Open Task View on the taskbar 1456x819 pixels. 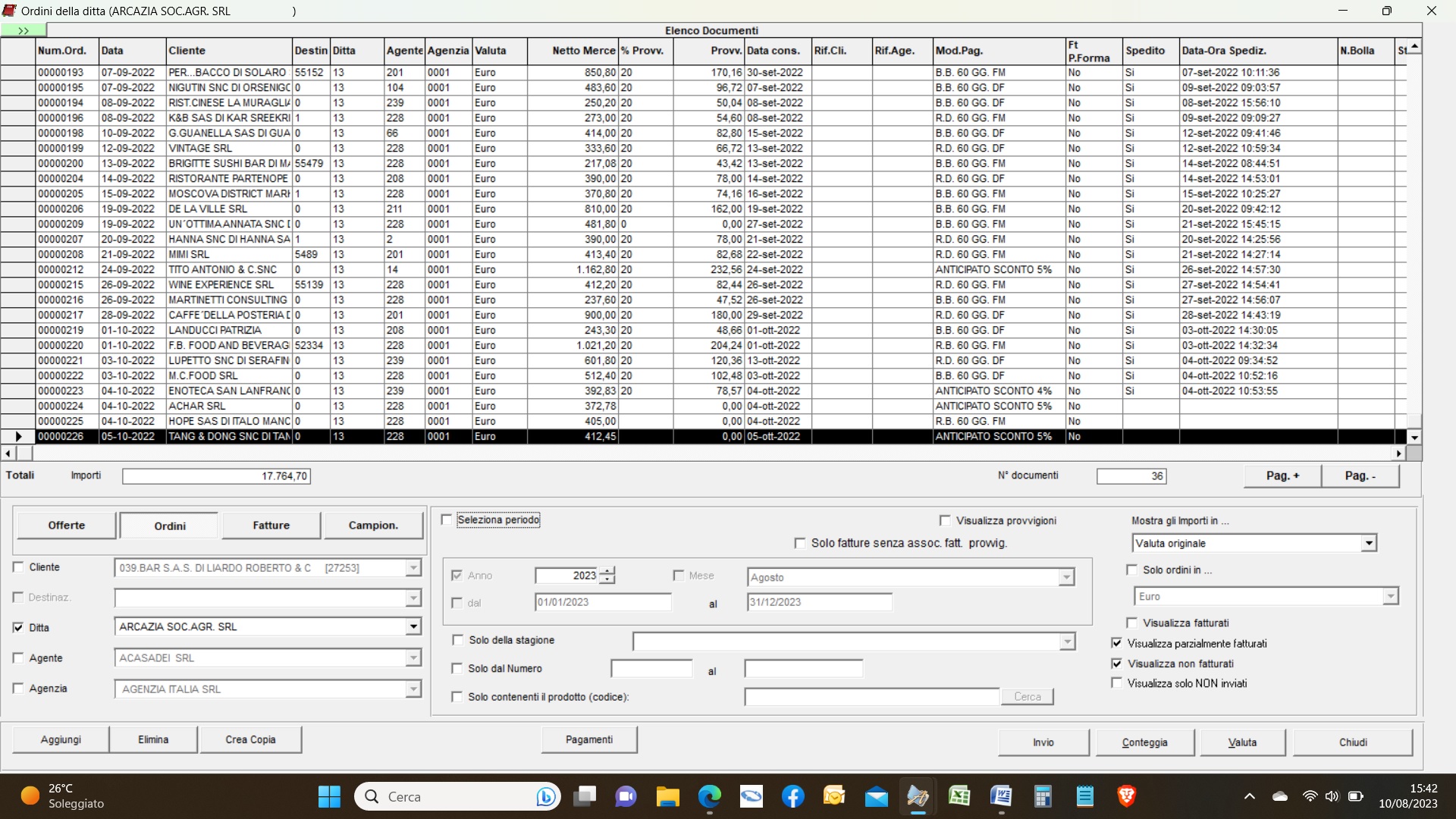(x=585, y=796)
